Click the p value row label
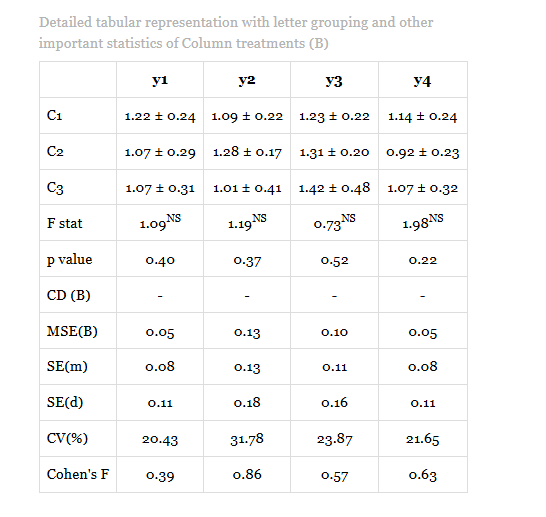This screenshot has height=517, width=546. pyautogui.click(x=69, y=259)
